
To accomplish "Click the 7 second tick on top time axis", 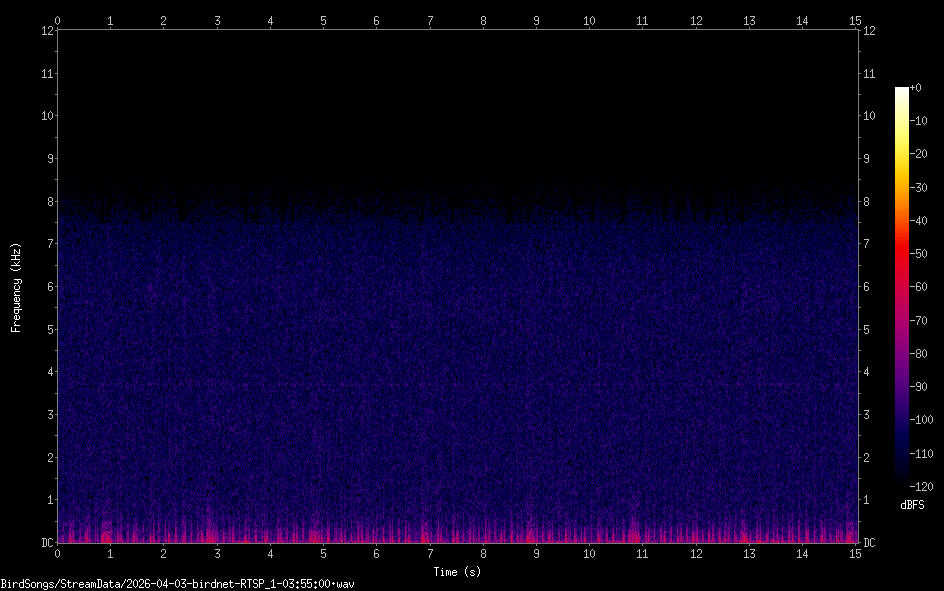I will pos(430,20).
